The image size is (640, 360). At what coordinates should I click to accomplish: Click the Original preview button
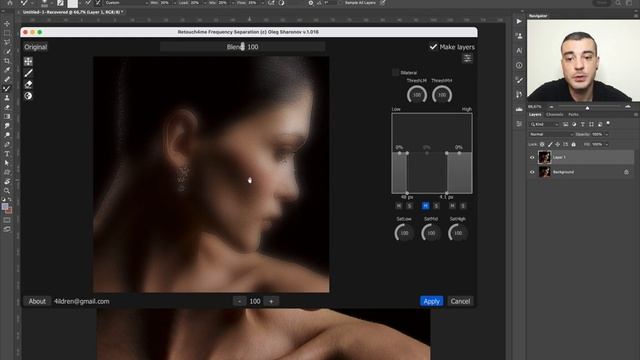click(36, 47)
